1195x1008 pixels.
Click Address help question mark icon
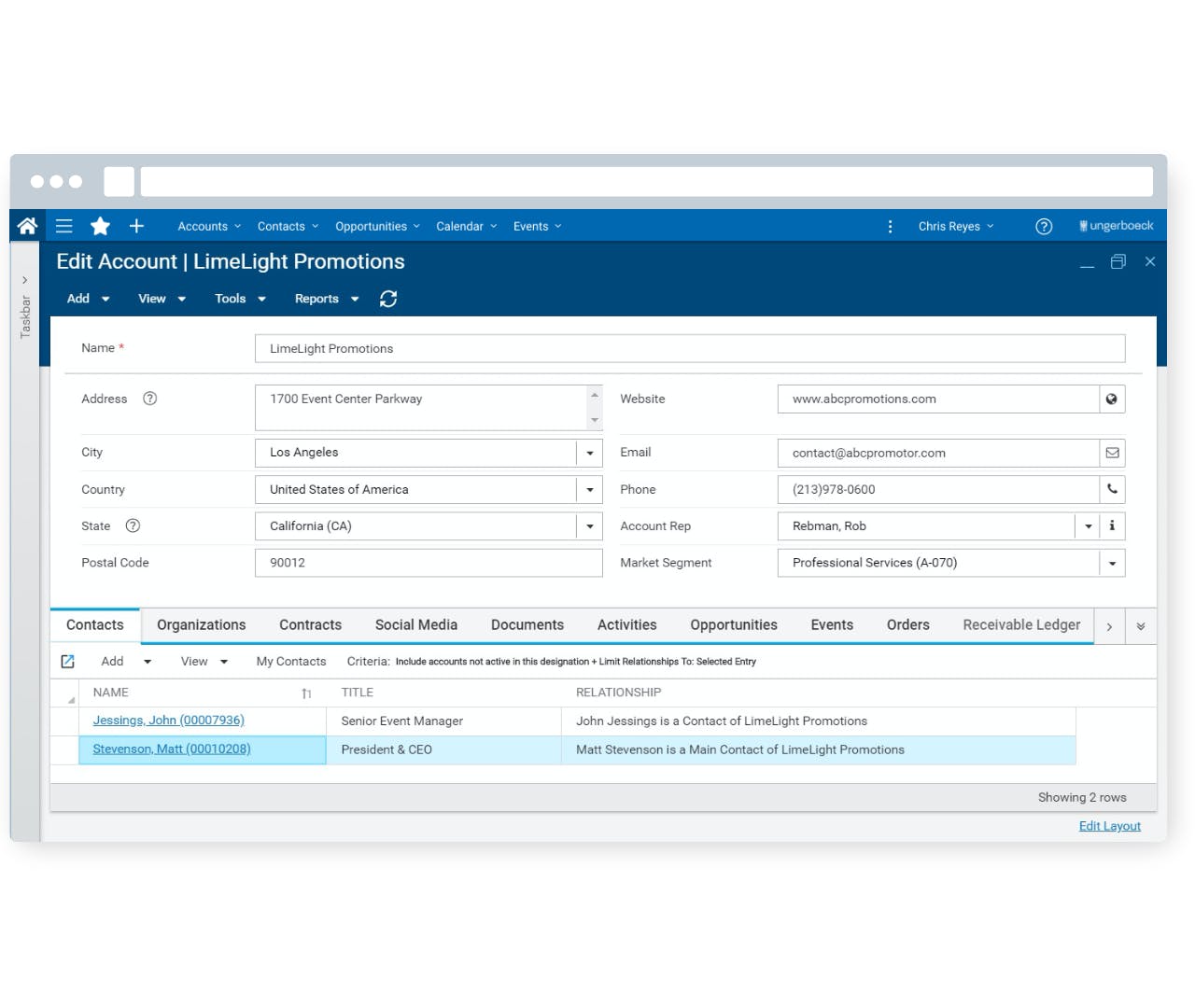[x=149, y=399]
